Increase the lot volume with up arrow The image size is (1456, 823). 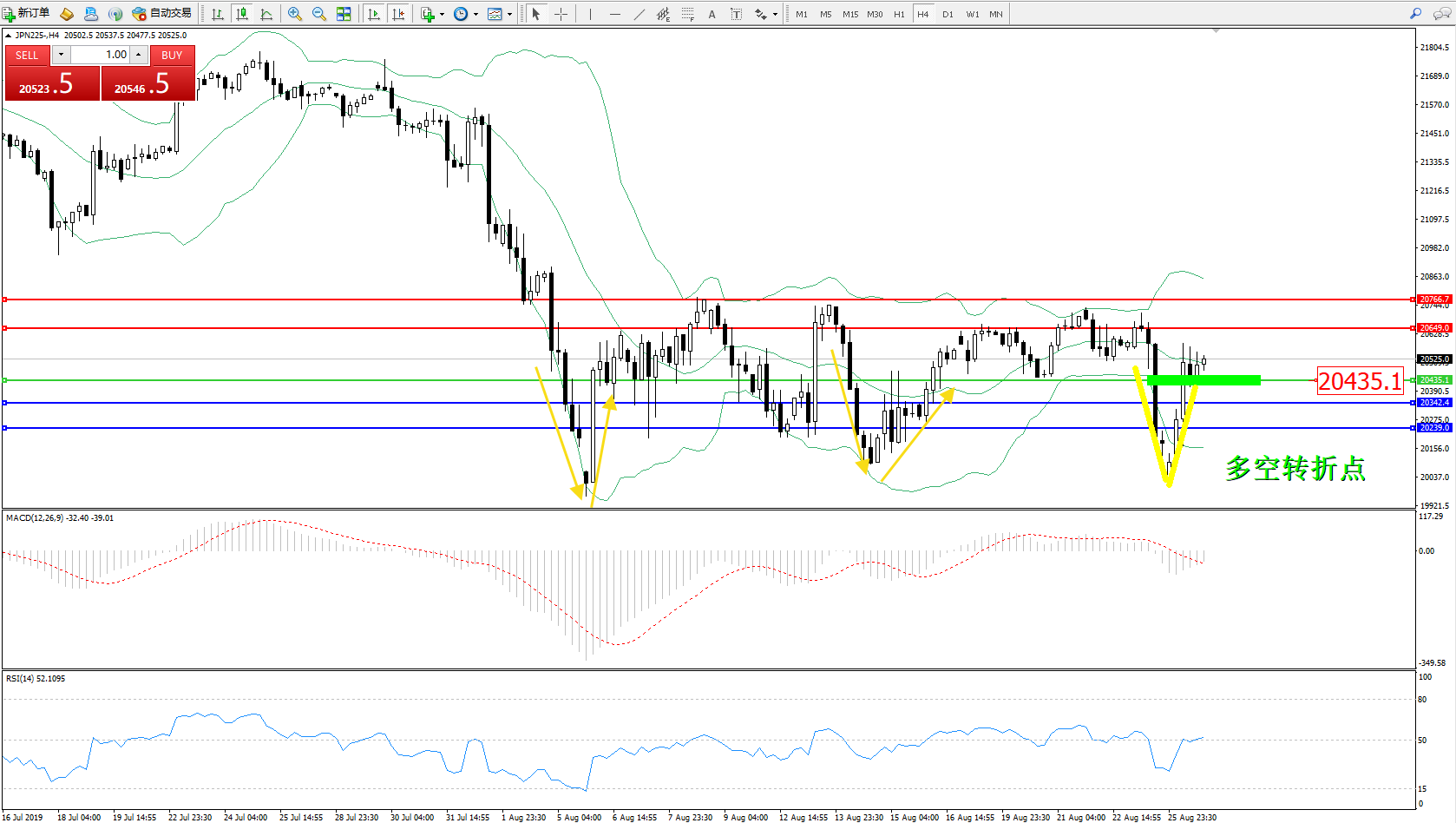coord(139,55)
